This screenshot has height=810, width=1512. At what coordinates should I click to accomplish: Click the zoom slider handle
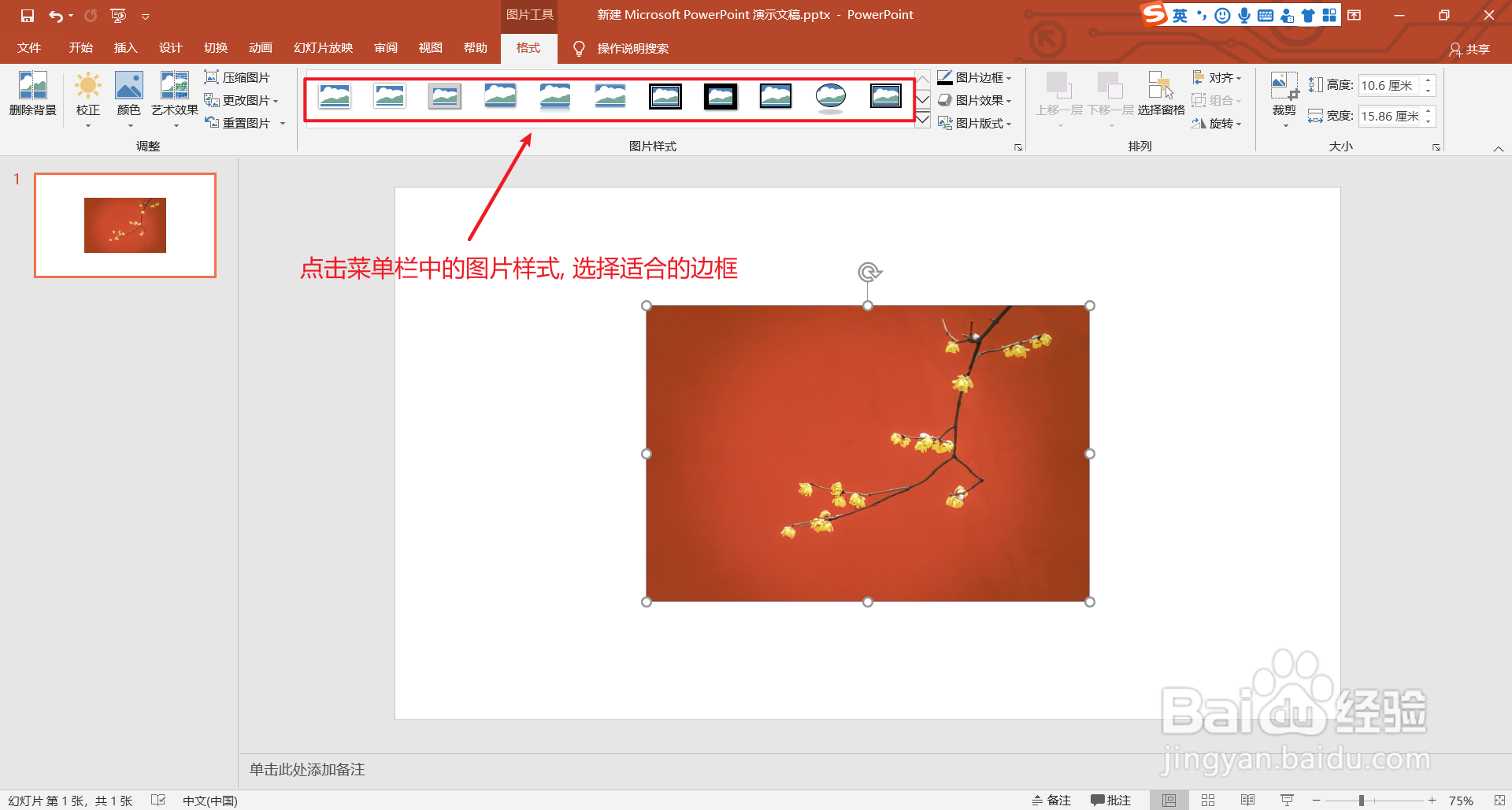(1361, 801)
